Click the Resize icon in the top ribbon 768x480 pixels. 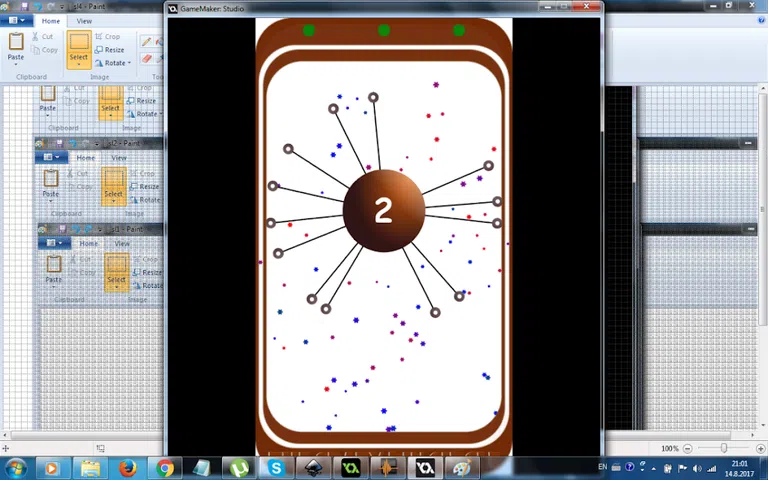coord(108,50)
